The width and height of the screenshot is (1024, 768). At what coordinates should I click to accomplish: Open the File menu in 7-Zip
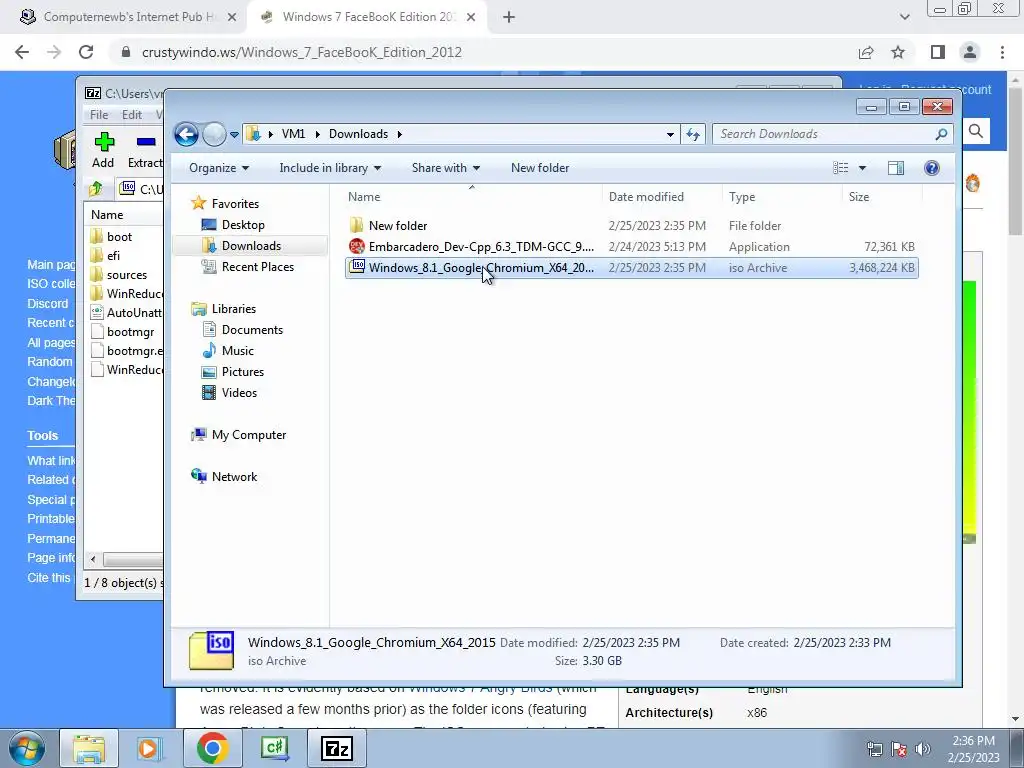tap(99, 114)
